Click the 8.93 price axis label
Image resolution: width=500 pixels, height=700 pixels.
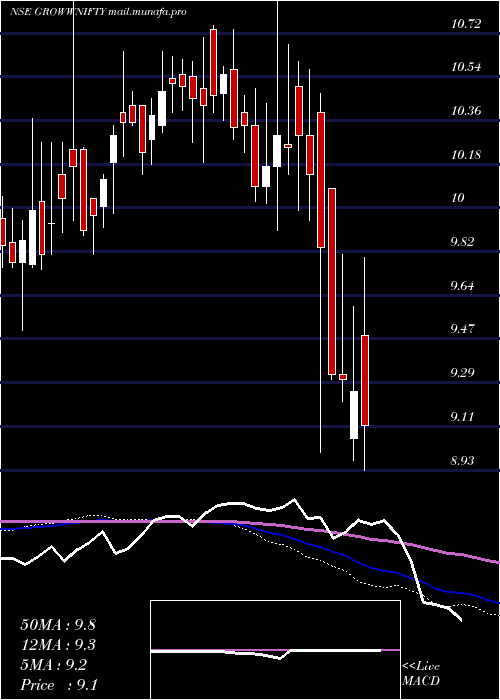pyautogui.click(x=464, y=460)
